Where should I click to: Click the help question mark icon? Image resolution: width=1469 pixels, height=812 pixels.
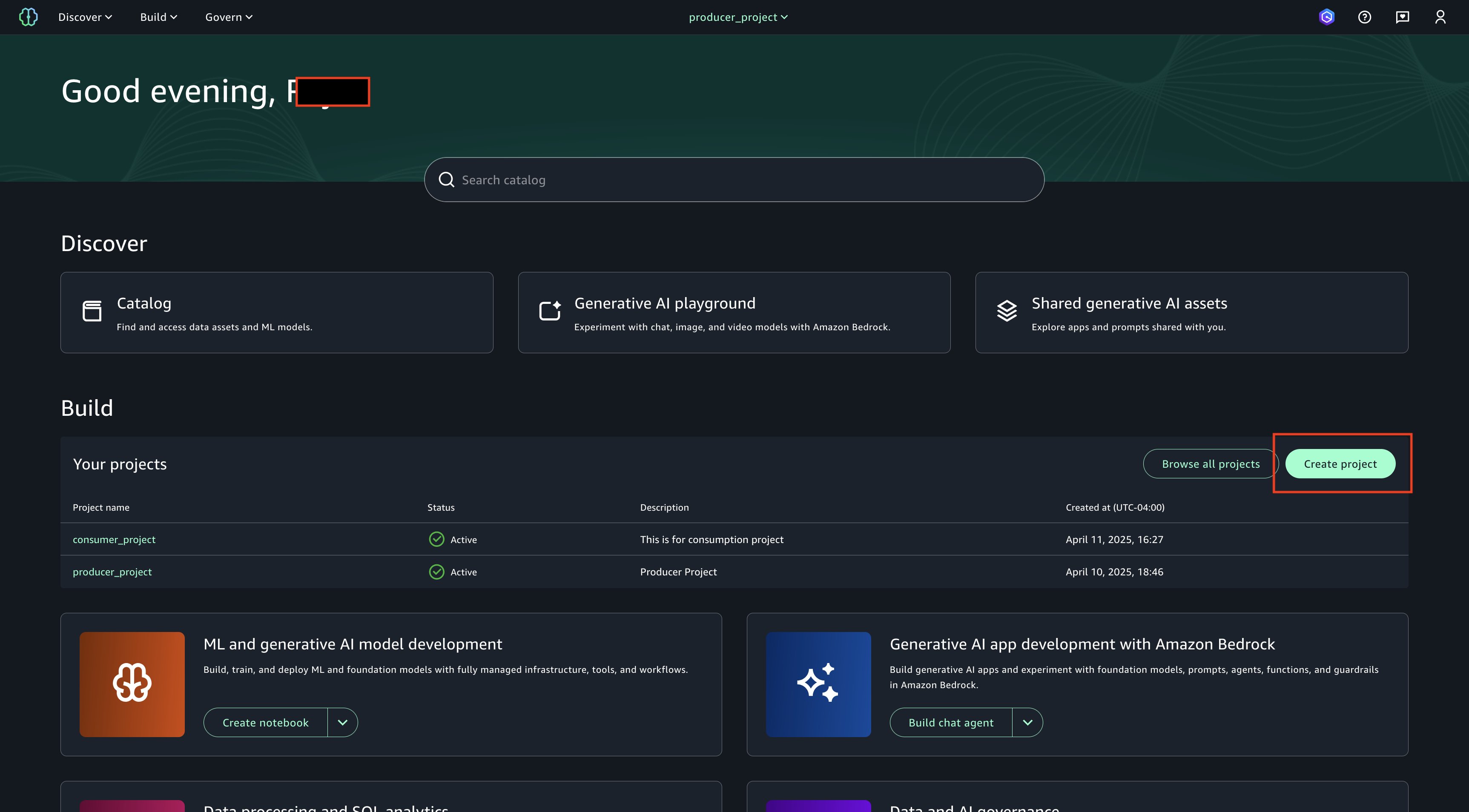pos(1364,17)
